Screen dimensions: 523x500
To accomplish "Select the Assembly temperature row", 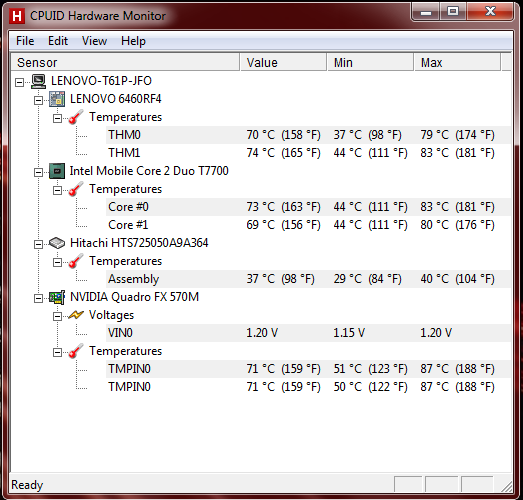I will point(309,279).
